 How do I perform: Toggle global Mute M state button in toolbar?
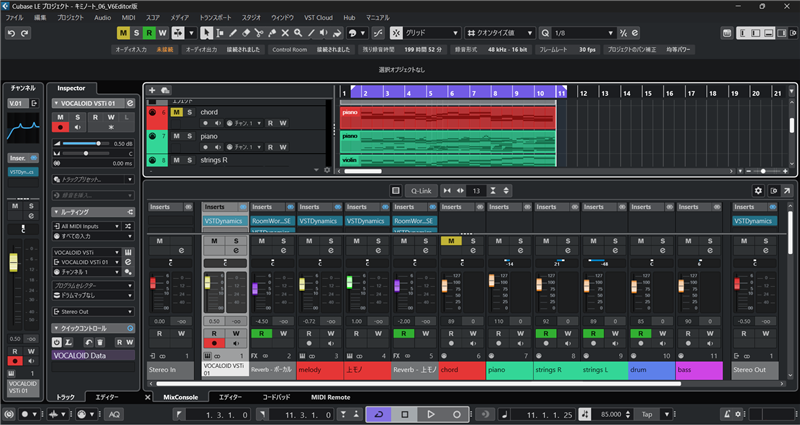coord(123,33)
